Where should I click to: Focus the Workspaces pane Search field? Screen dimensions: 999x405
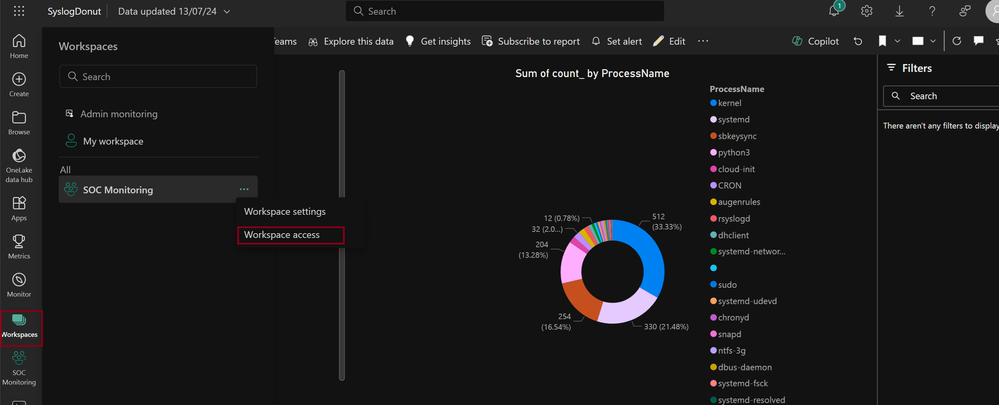[x=158, y=76]
